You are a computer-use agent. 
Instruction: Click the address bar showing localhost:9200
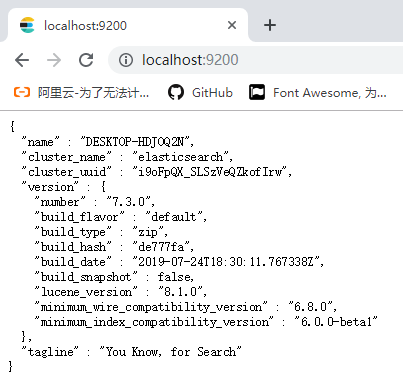255,60
